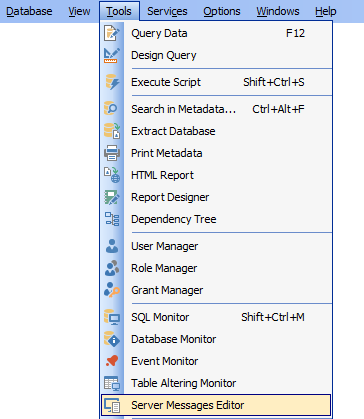This screenshot has height=419, width=364.
Task: Click the Ctrl+Alt+F shortcut text
Action: tap(278, 109)
